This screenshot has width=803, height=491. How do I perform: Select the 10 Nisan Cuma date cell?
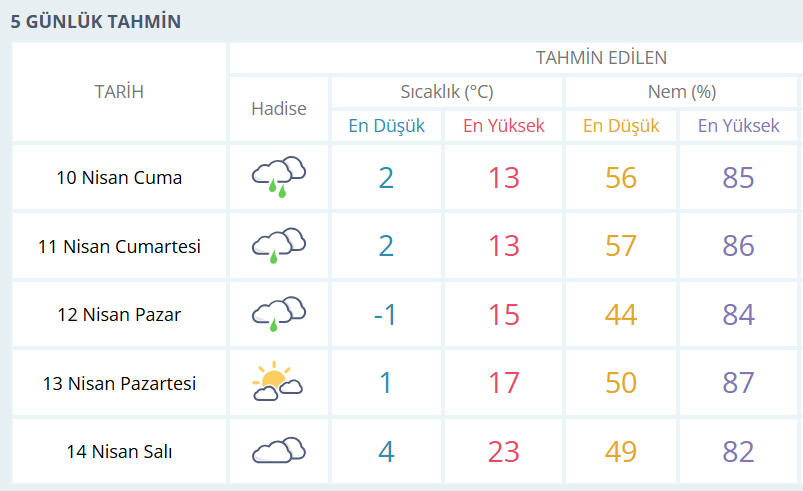tap(119, 178)
